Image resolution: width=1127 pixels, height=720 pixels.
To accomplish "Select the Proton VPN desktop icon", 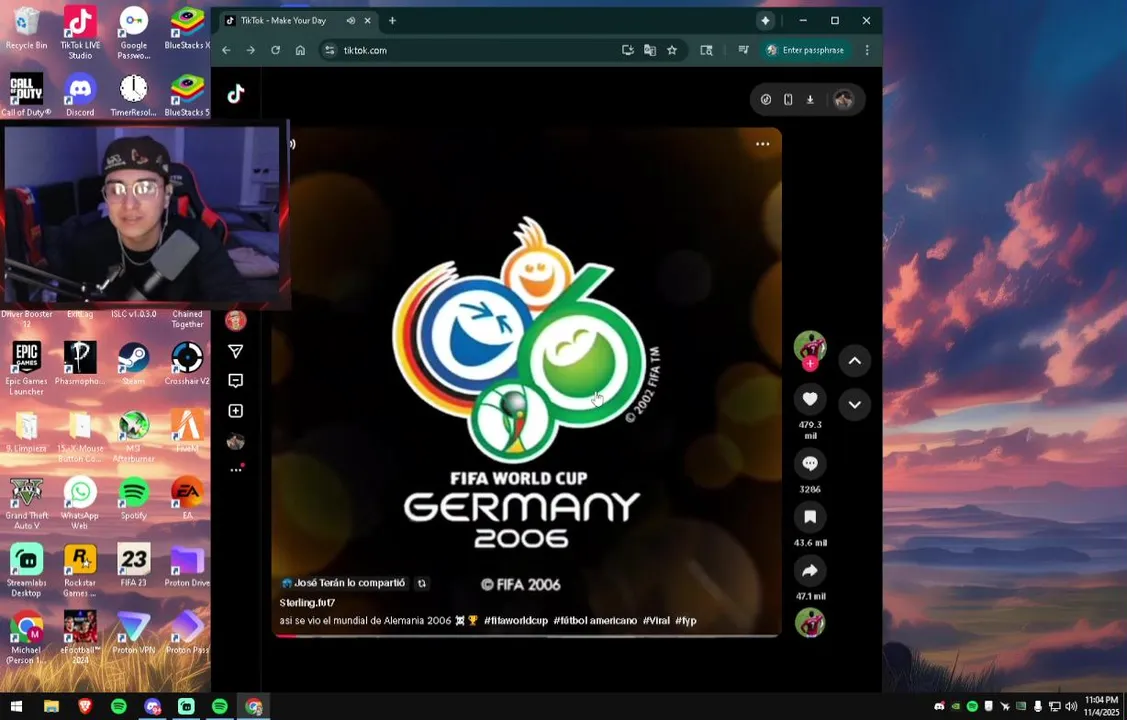I will pyautogui.click(x=134, y=632).
